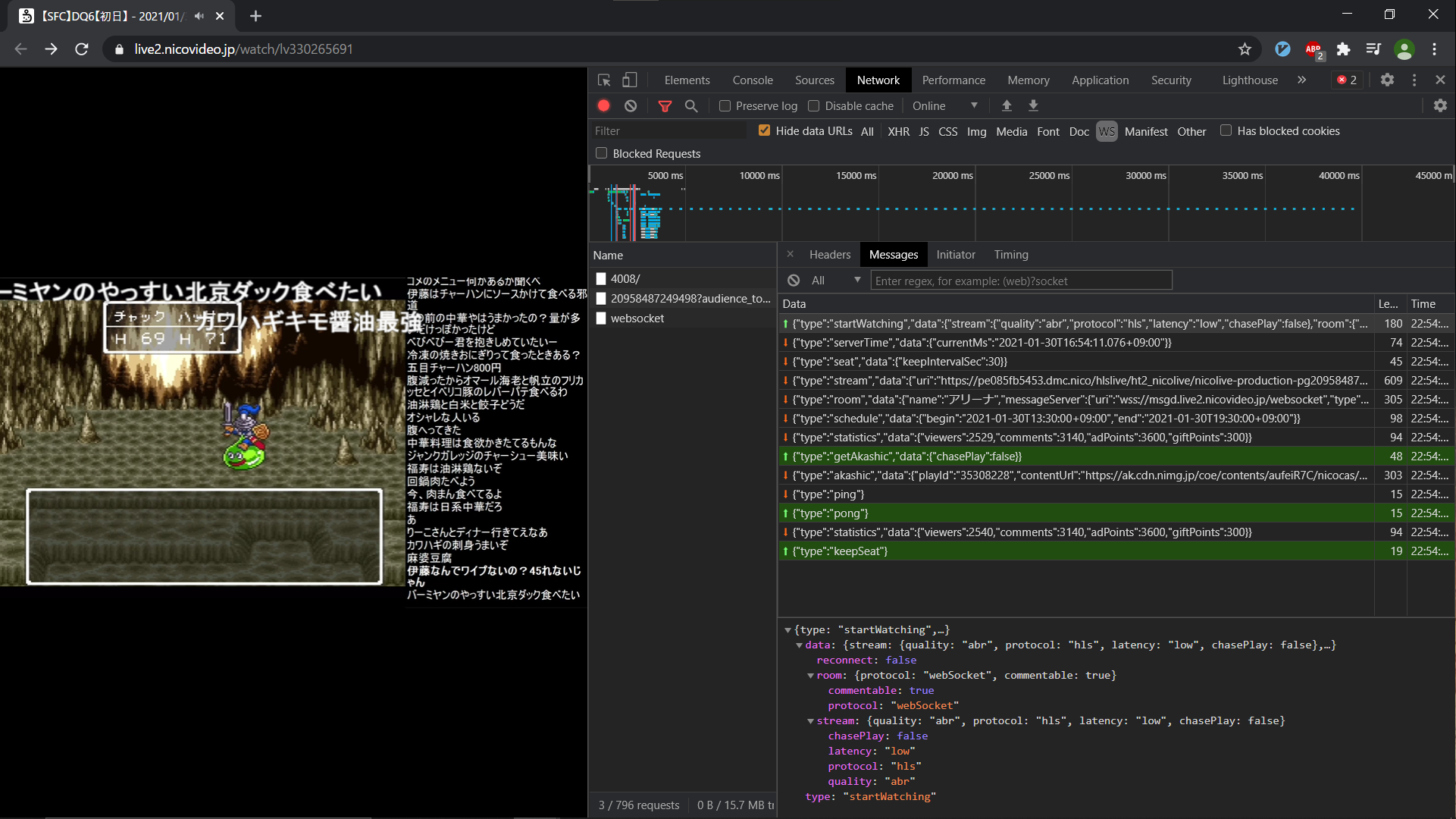The image size is (1456, 819).
Task: Collapse the room object node
Action: 810,676
